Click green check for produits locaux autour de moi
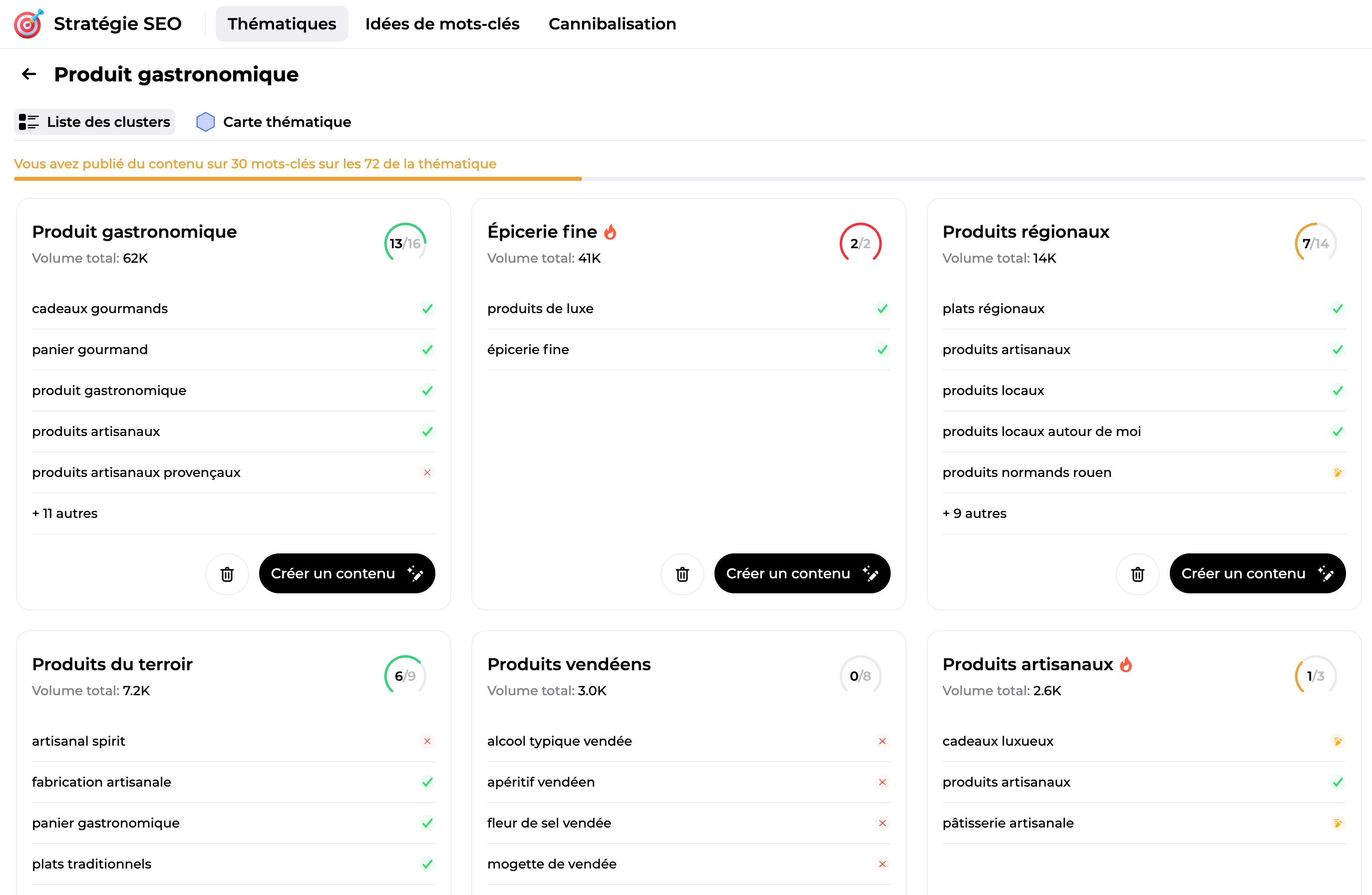 pos(1338,432)
